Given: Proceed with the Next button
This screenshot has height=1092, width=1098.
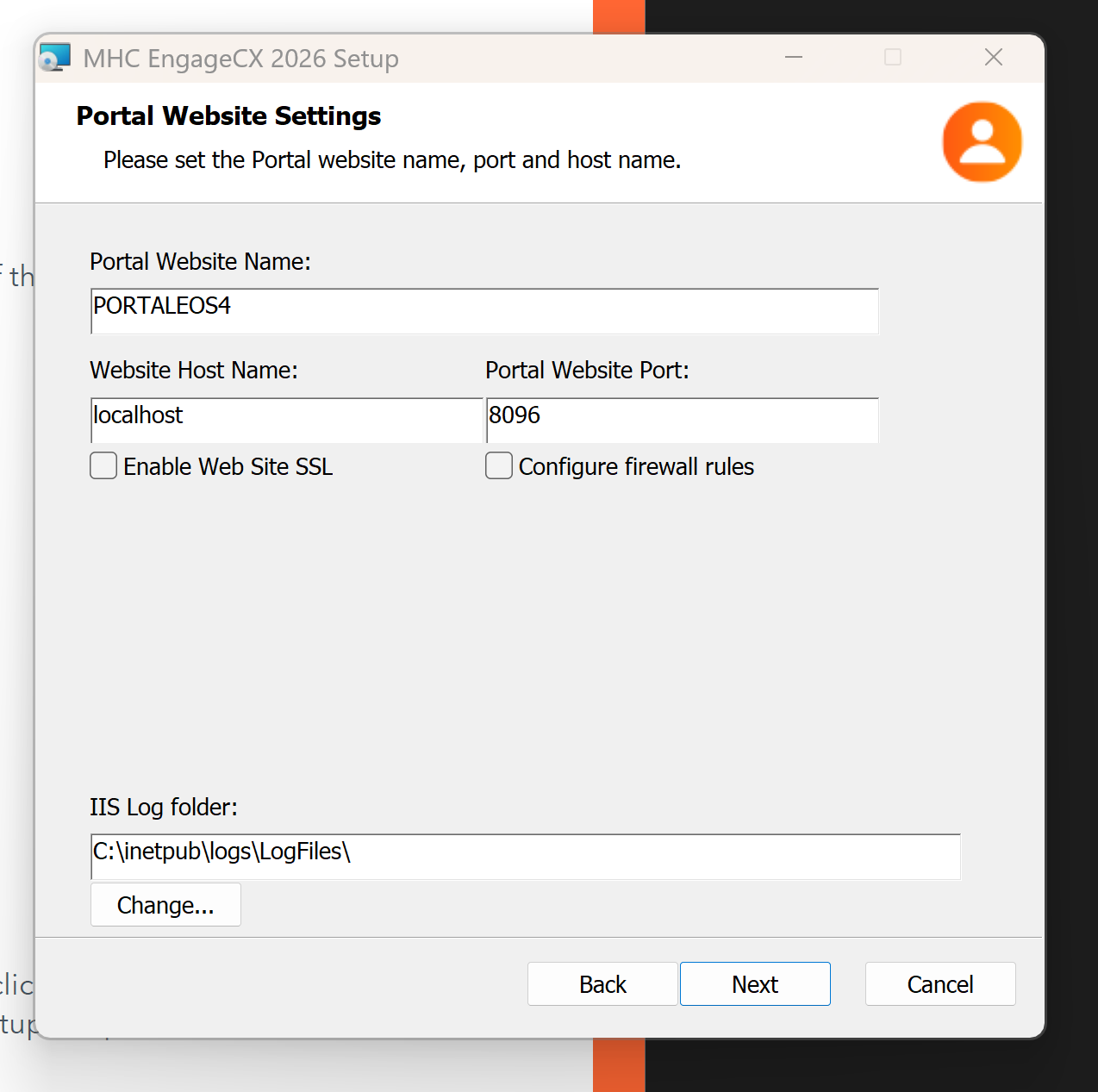Looking at the screenshot, I should 755,983.
